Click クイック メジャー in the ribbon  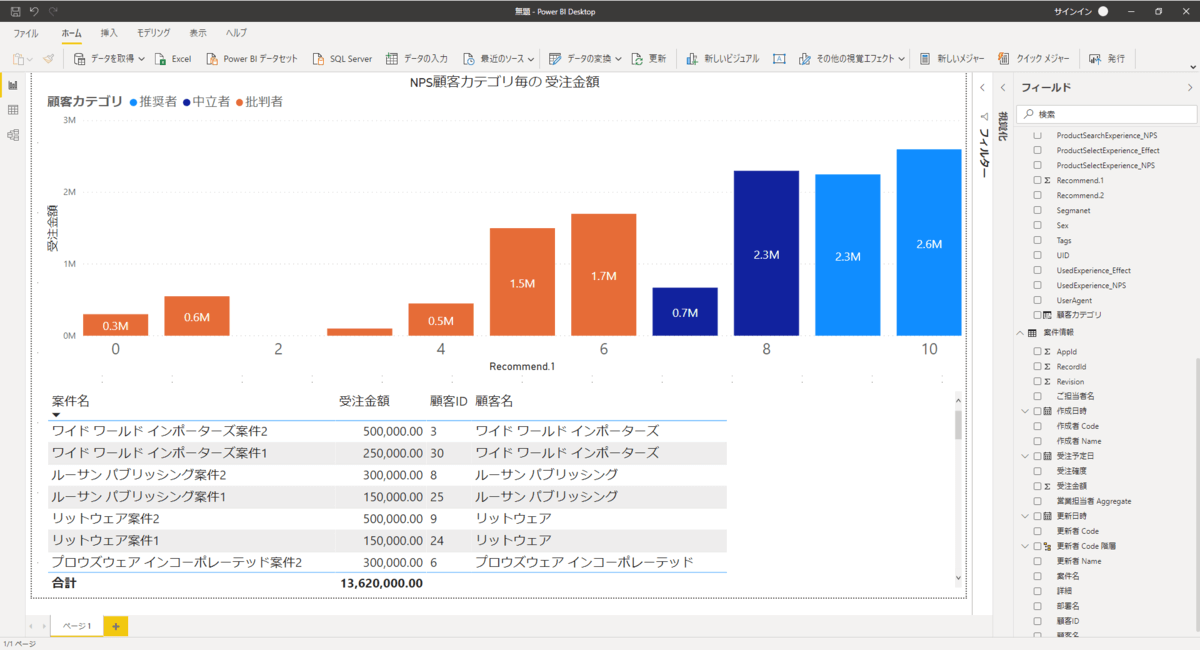pyautogui.click(x=1035, y=59)
